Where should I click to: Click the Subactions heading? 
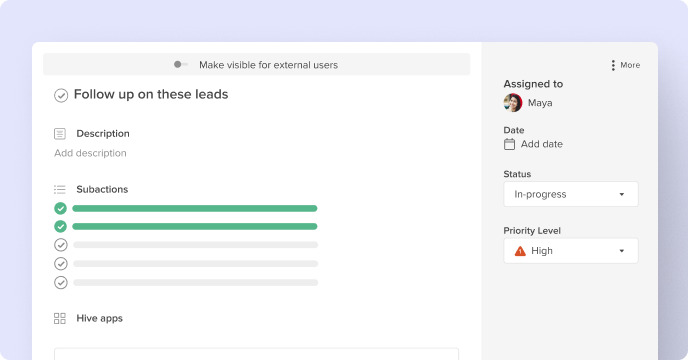tap(102, 189)
